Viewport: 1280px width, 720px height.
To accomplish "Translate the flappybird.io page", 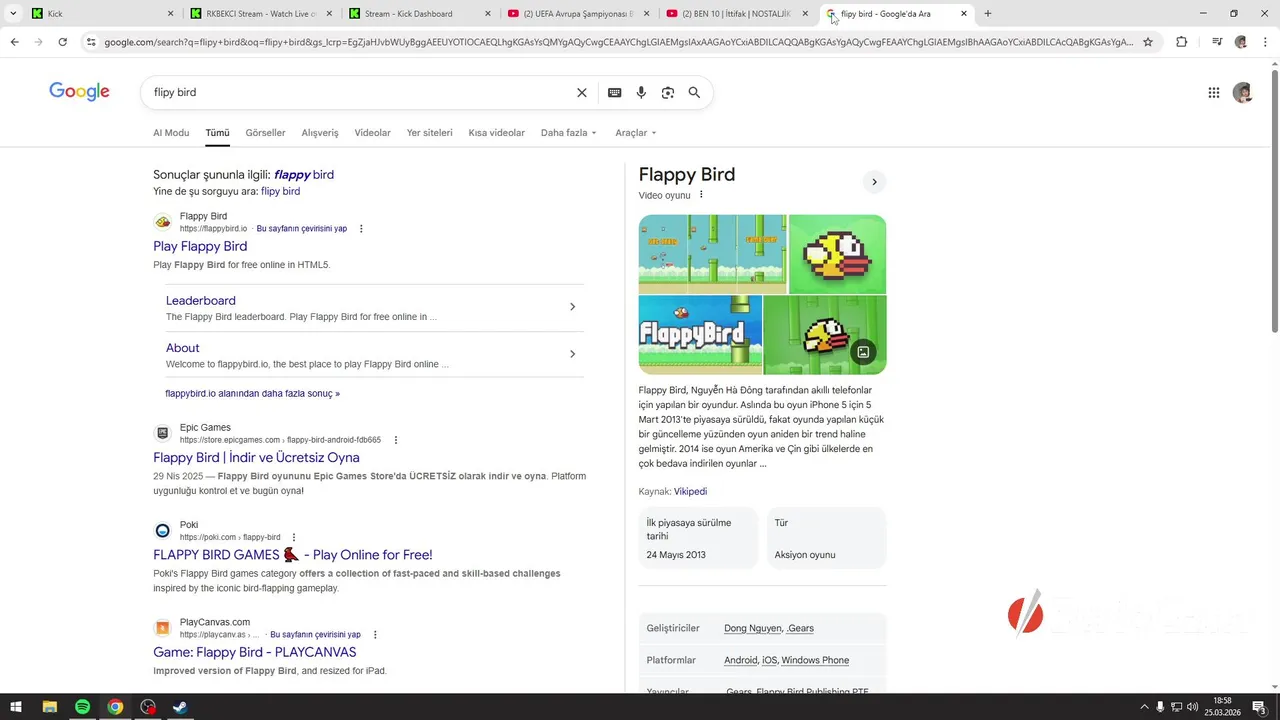I will (302, 229).
